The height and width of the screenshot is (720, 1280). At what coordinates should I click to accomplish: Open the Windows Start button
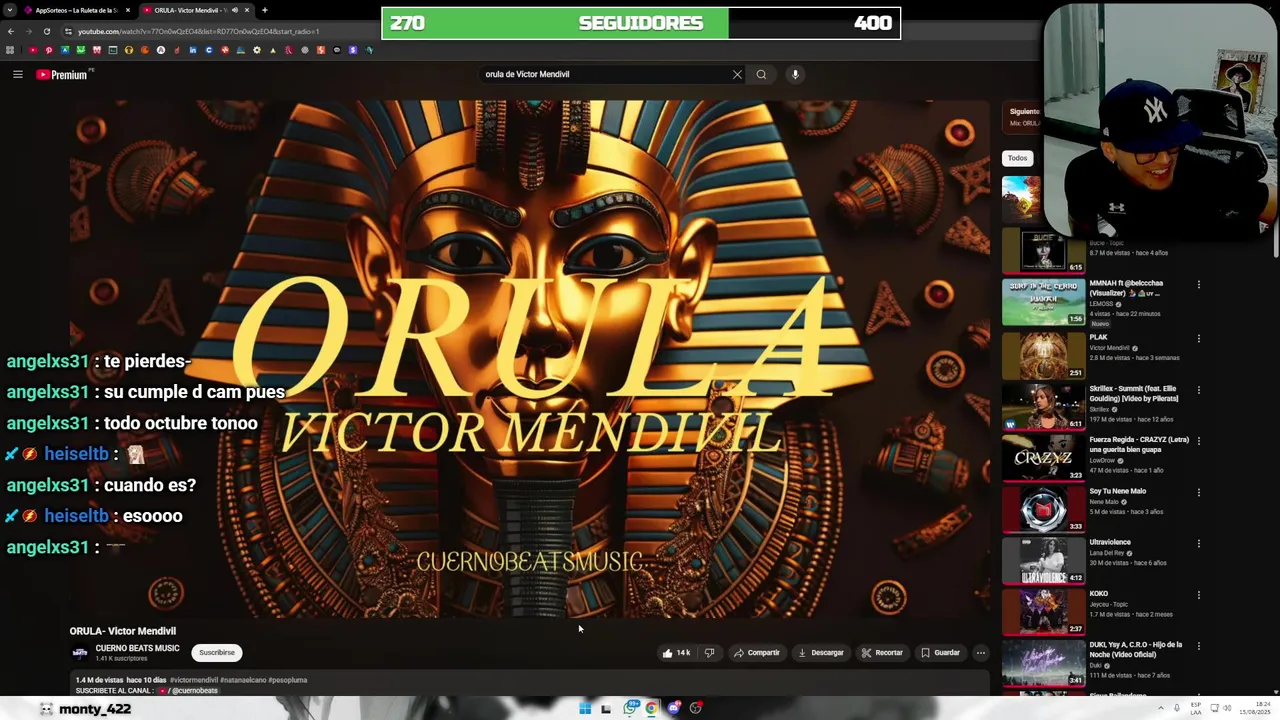(585, 708)
